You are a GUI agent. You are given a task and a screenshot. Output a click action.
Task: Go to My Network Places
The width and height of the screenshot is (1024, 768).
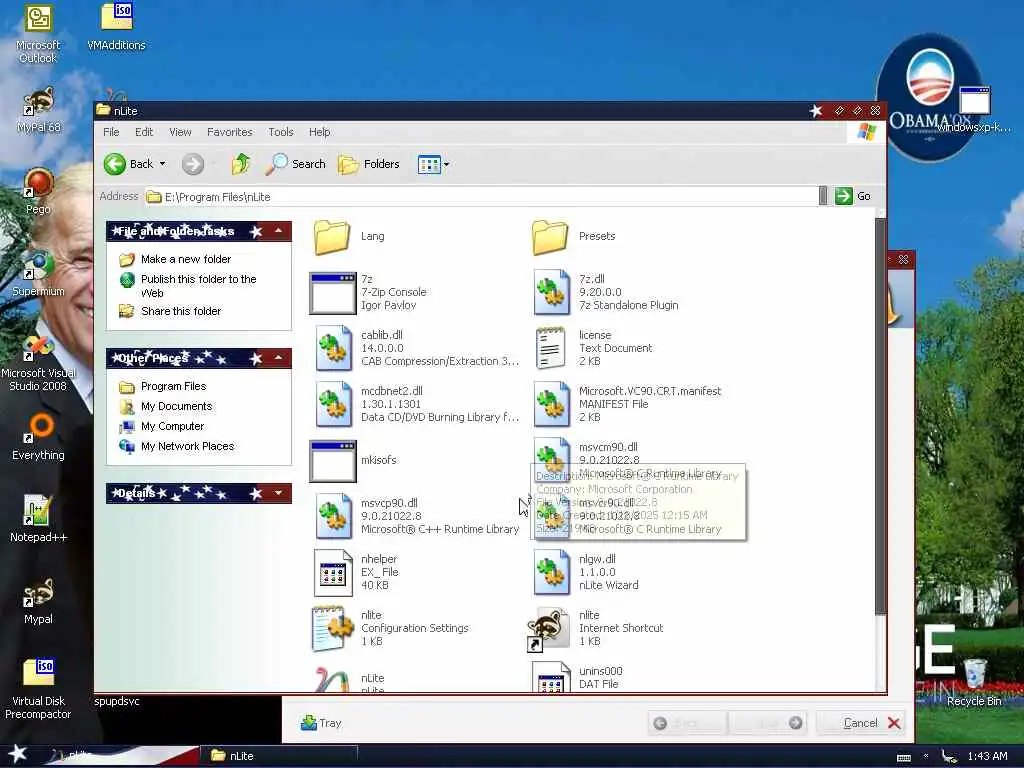pos(187,447)
